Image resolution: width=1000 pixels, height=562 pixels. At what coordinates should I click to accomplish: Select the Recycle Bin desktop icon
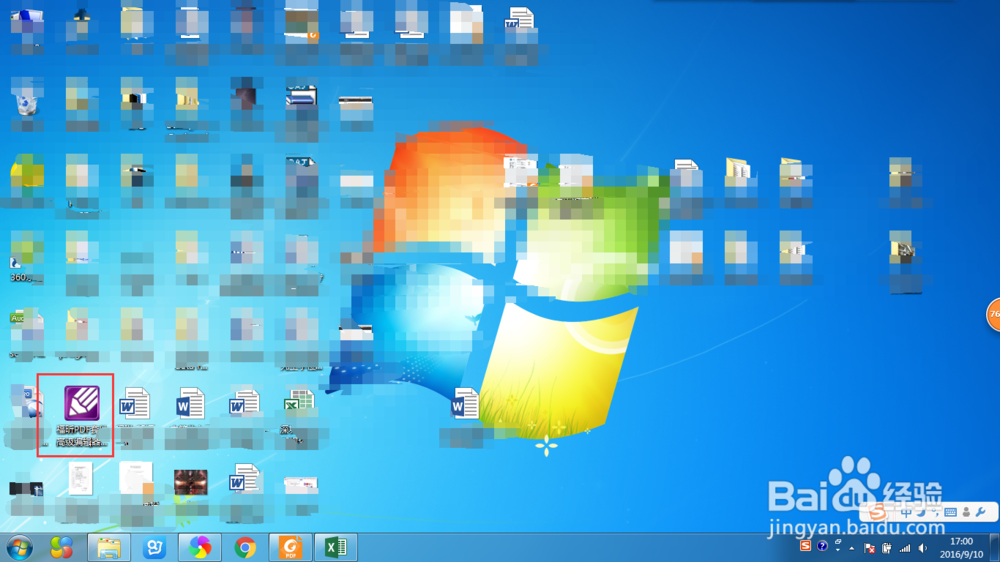coord(27,102)
